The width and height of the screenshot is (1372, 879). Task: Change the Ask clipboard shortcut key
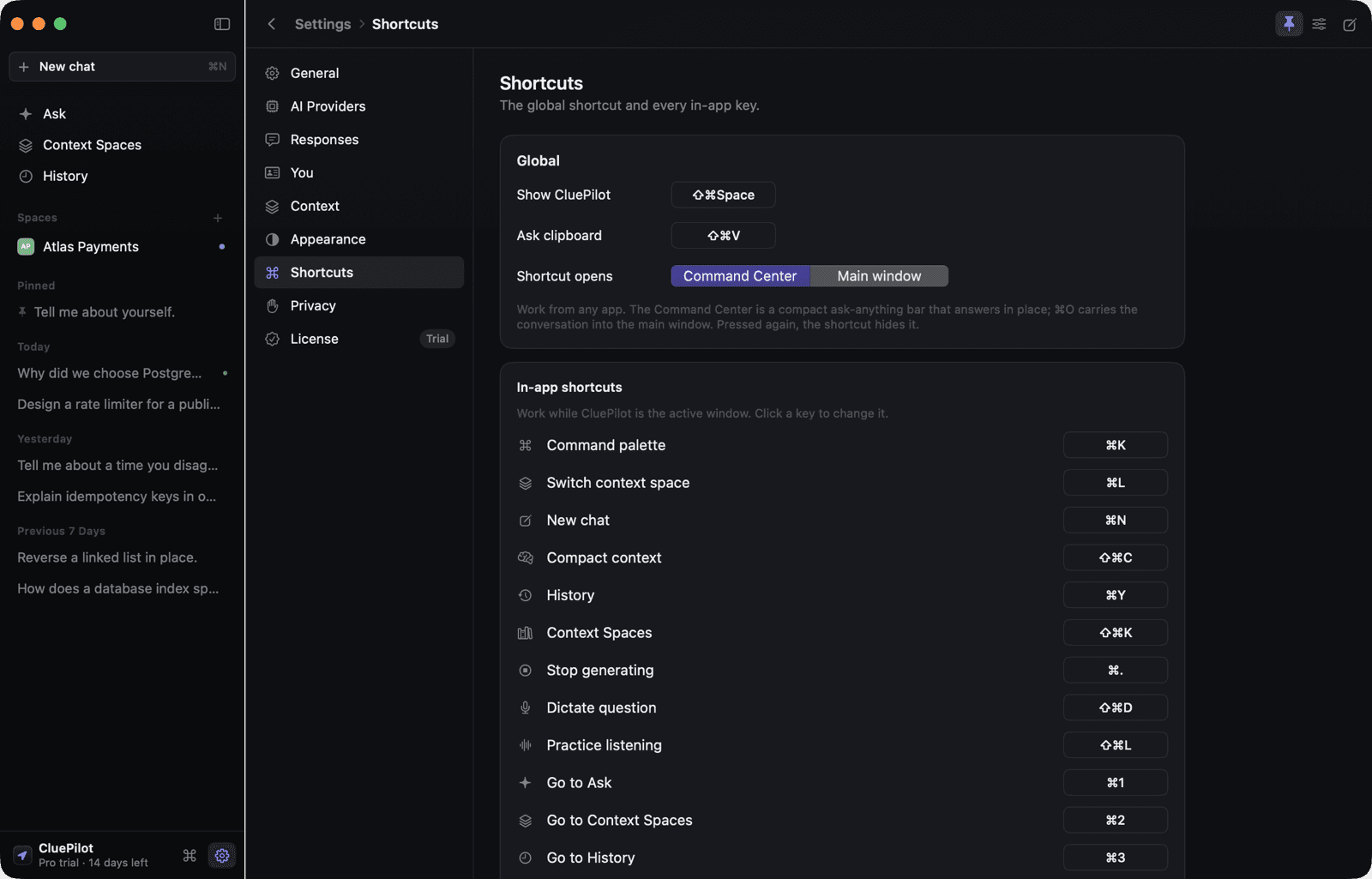point(723,235)
